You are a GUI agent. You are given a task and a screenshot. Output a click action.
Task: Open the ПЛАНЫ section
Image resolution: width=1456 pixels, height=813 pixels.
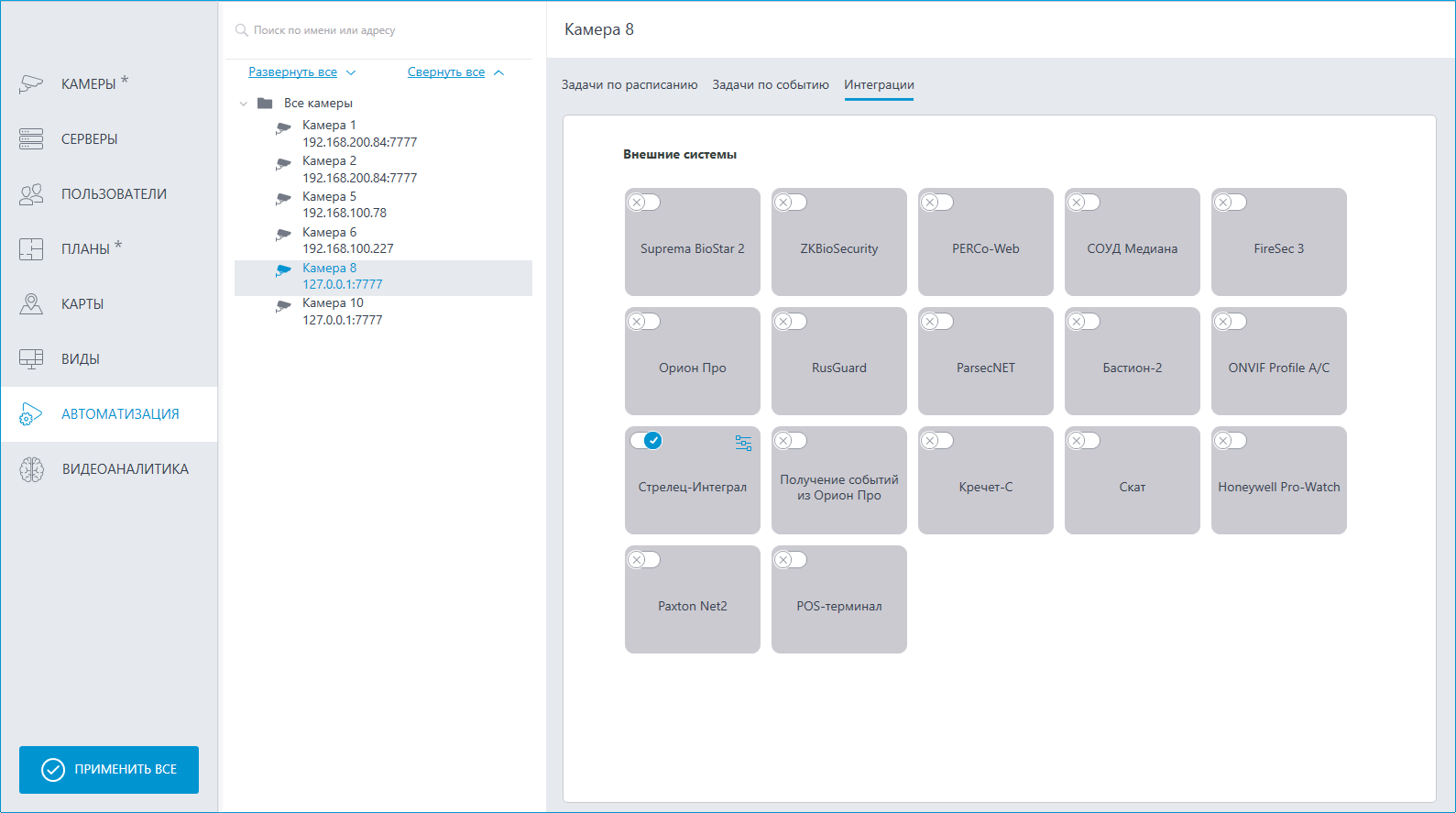pyautogui.click(x=109, y=249)
